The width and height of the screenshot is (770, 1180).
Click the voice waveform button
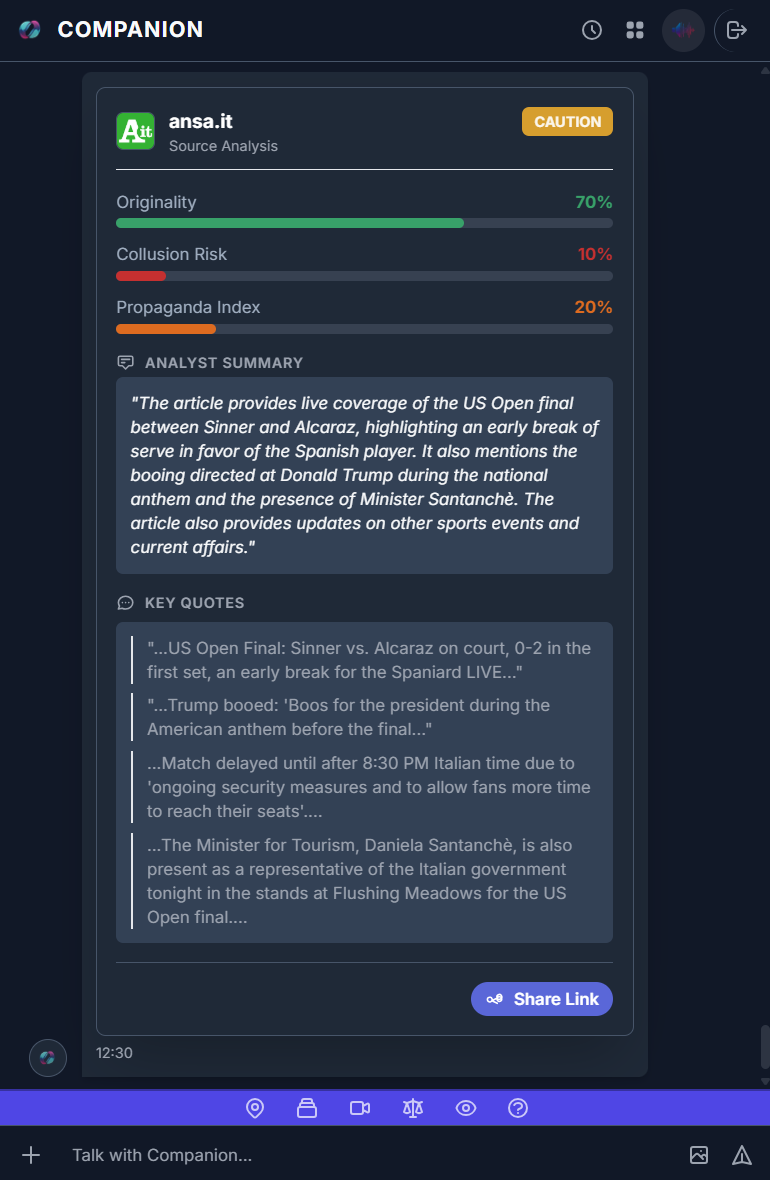click(683, 30)
